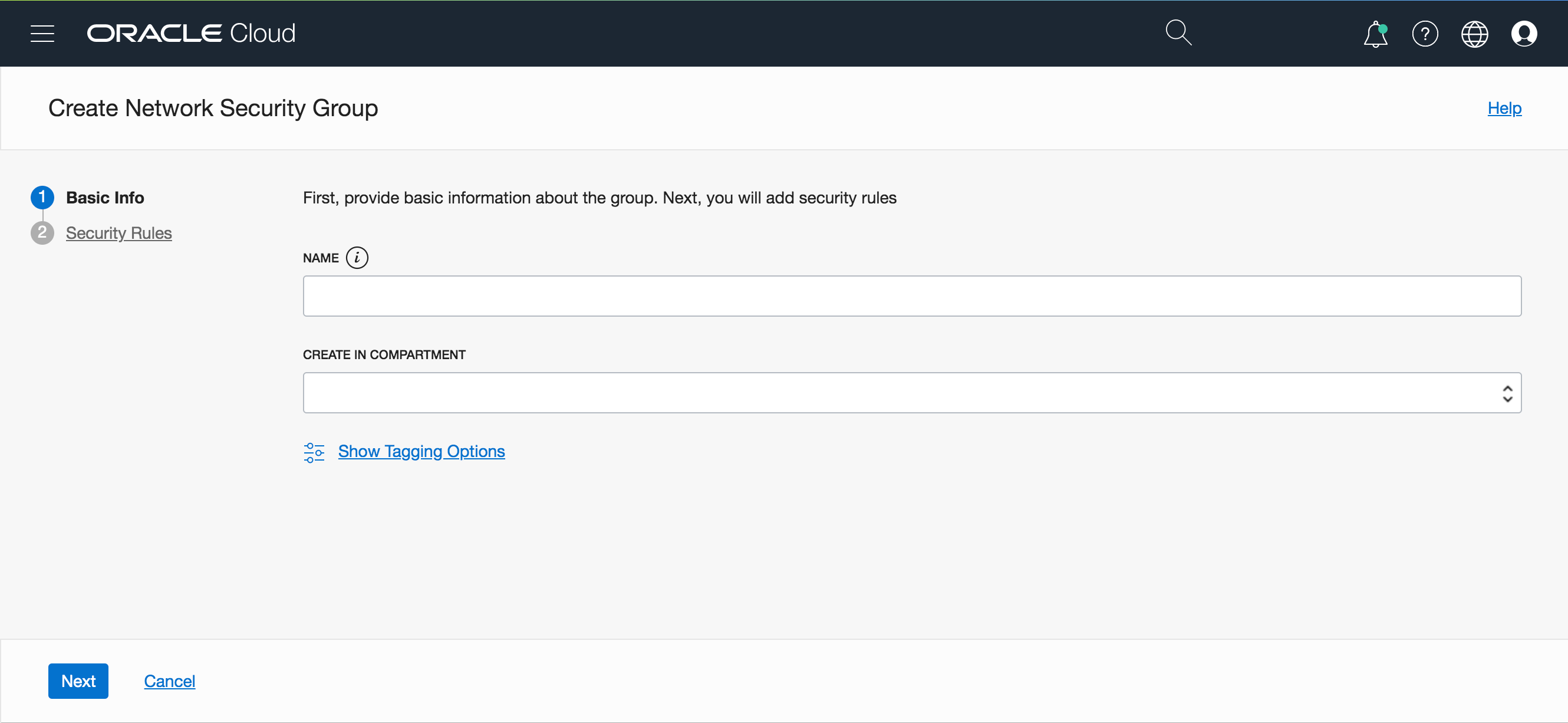Click the tagging options sliders icon
Viewport: 1568px width, 723px height.
click(314, 452)
